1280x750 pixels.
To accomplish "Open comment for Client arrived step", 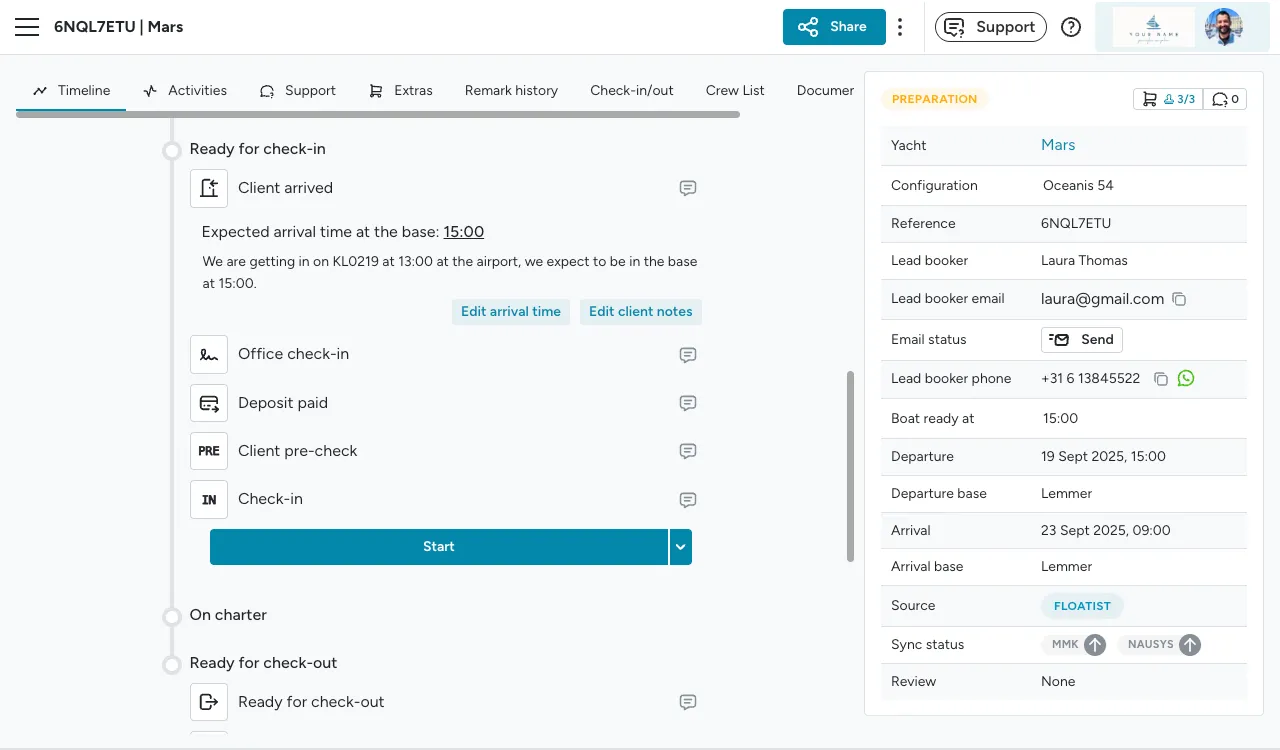I will (688, 188).
